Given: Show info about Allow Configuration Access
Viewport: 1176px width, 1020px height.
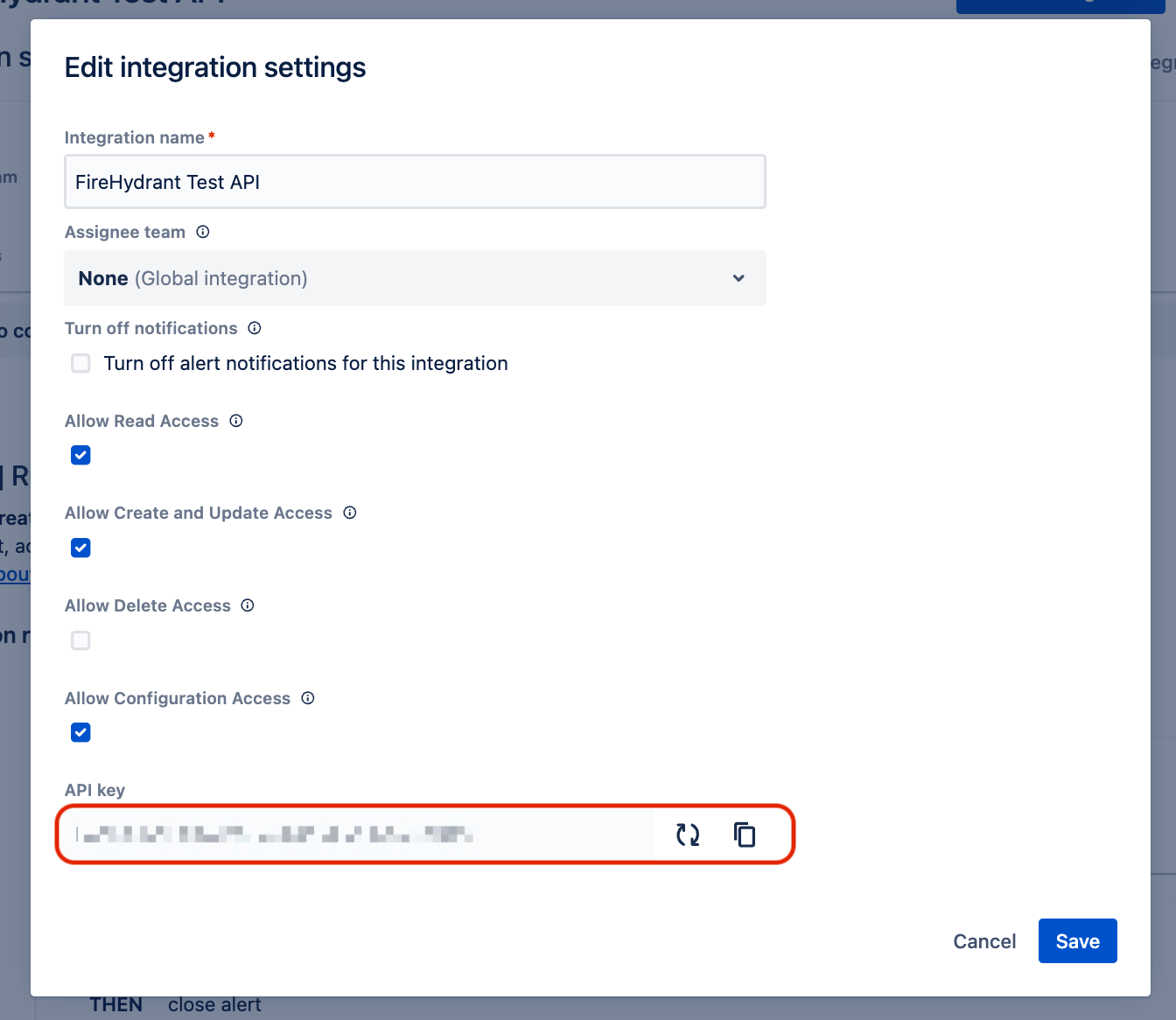Looking at the screenshot, I should click(x=308, y=698).
